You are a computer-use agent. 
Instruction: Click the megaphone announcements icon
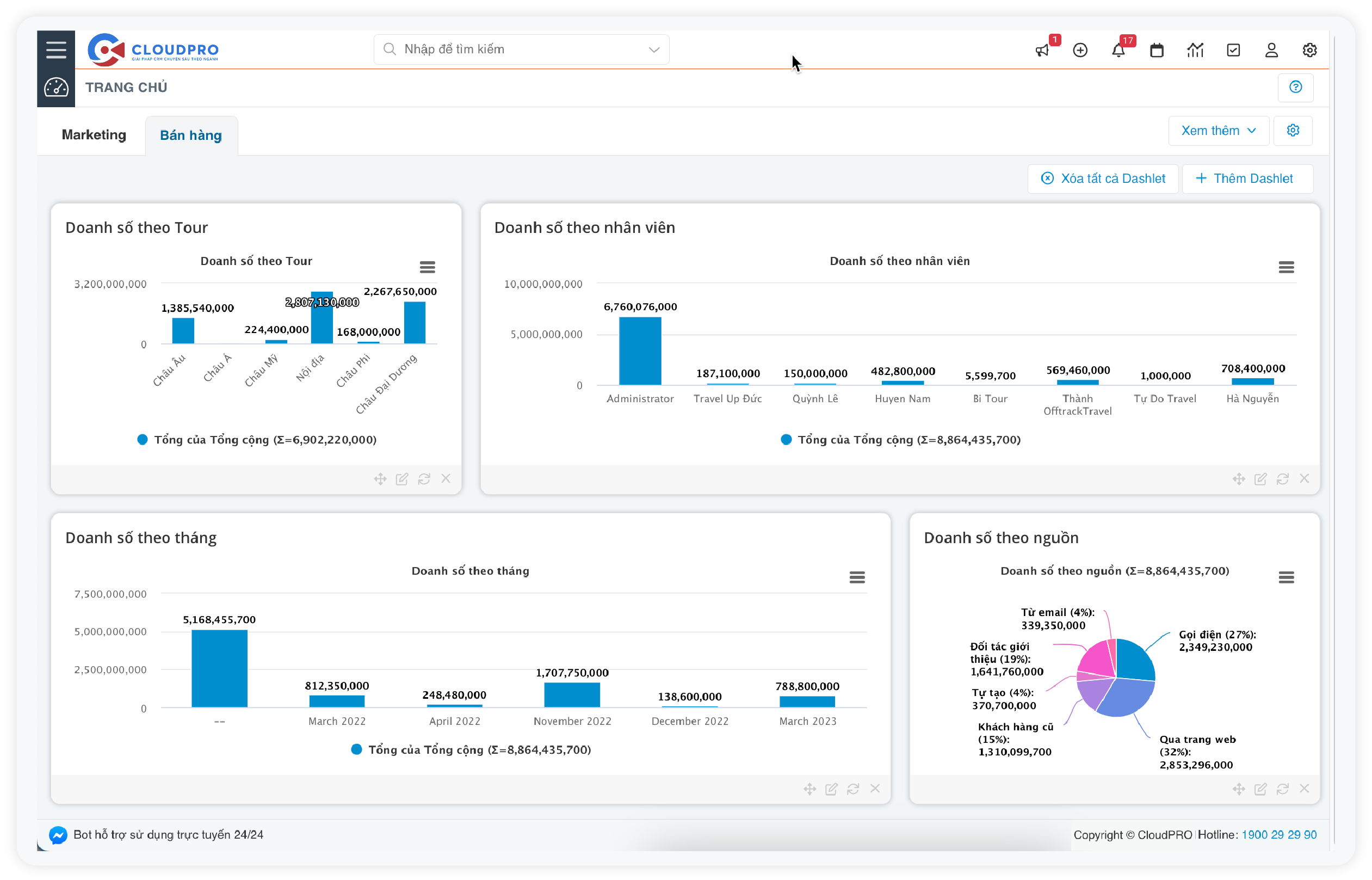click(x=1042, y=50)
